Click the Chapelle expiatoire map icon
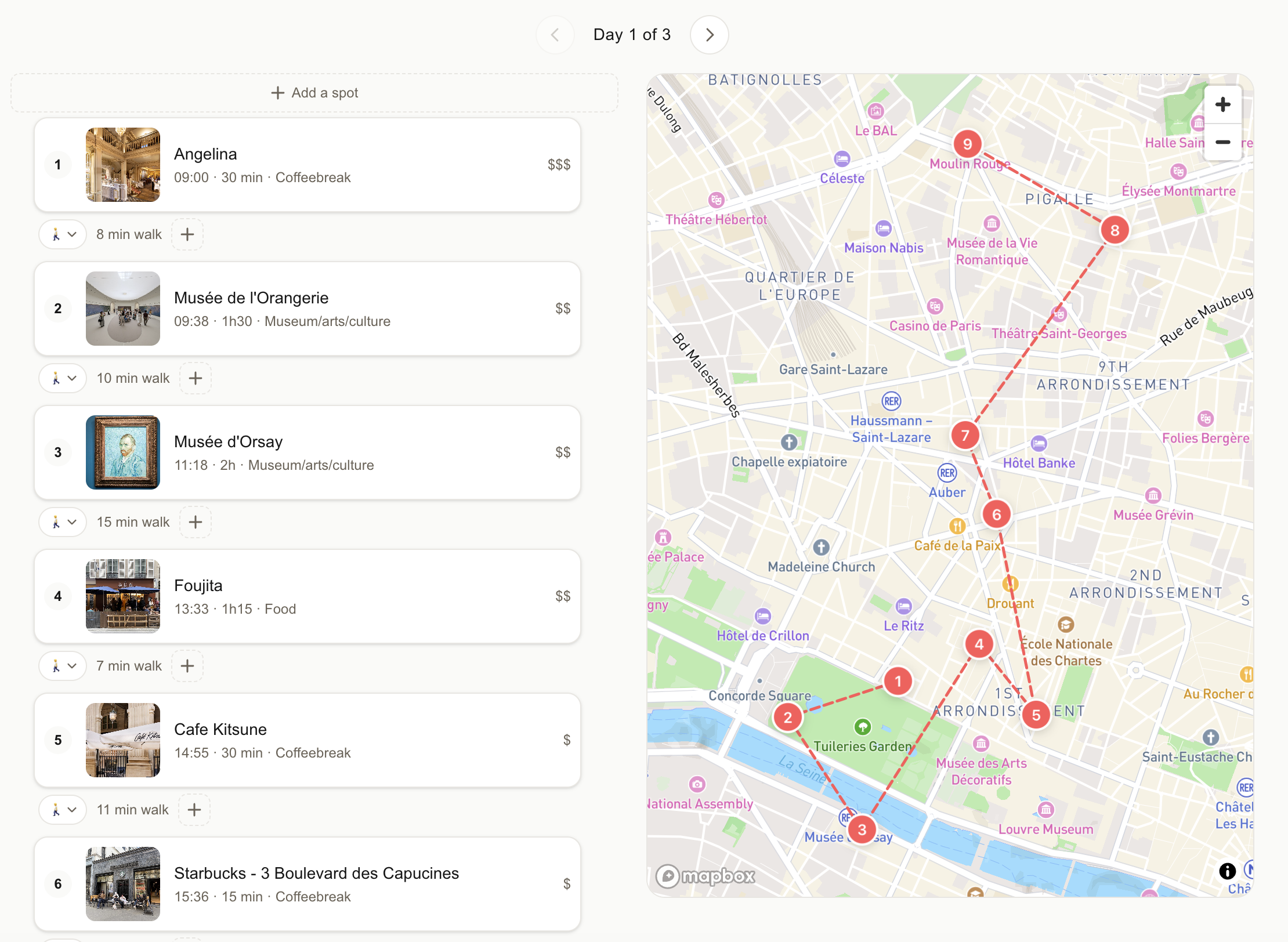 789,442
